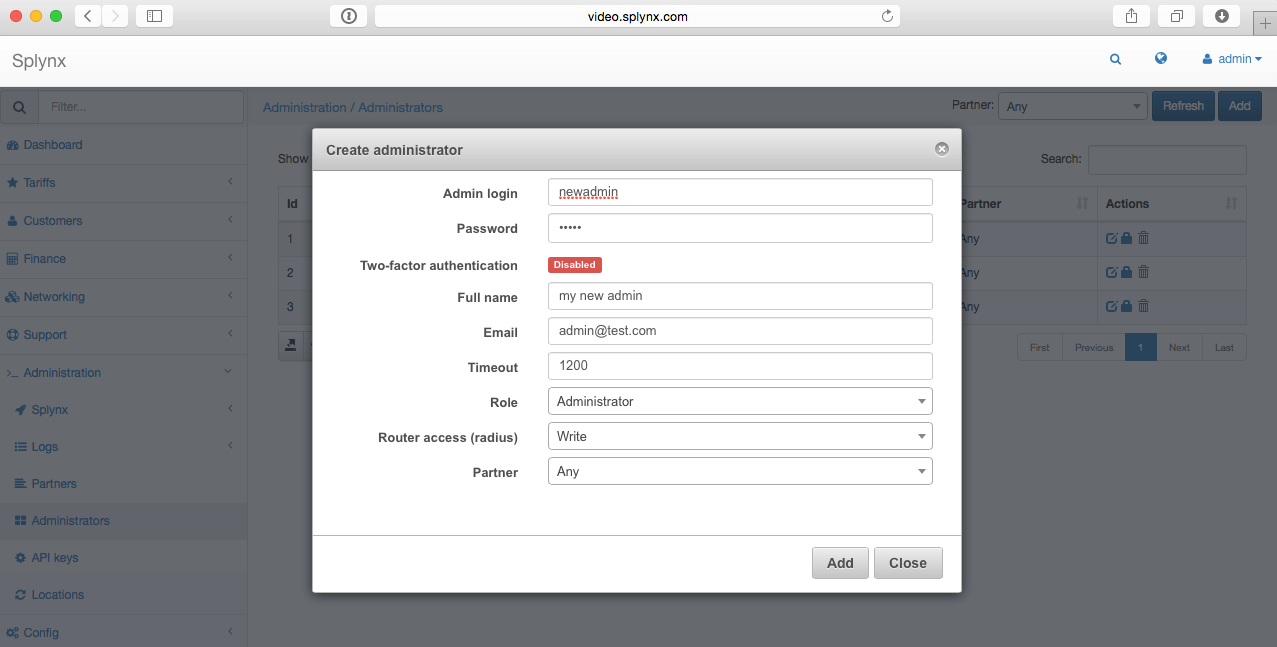The image size is (1277, 647).
Task: Click the Locations sync icon in sidebar
Action: coord(19,594)
